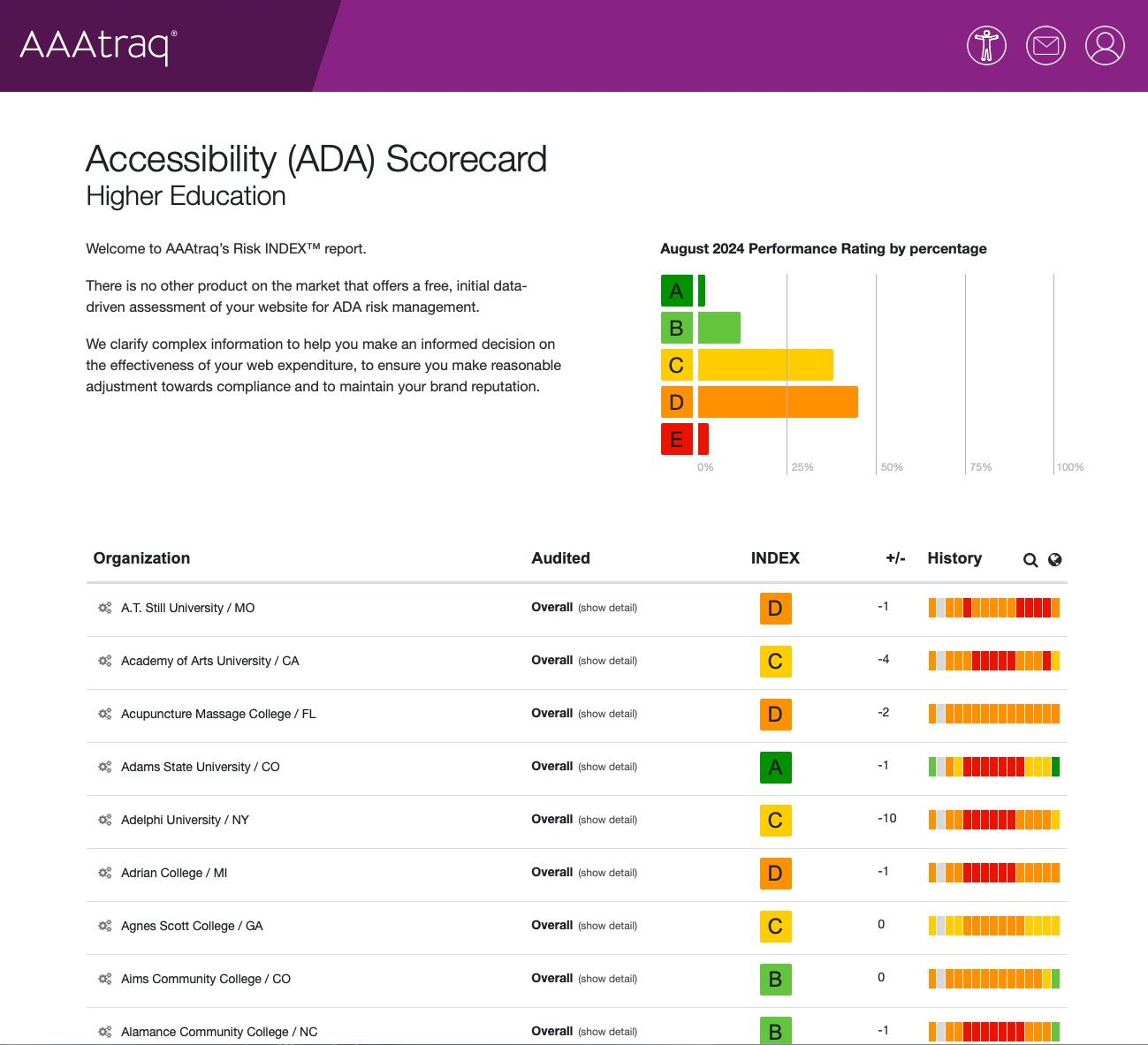Expand show detail for Adrian College
The width and height of the screenshot is (1148, 1045).
click(607, 873)
